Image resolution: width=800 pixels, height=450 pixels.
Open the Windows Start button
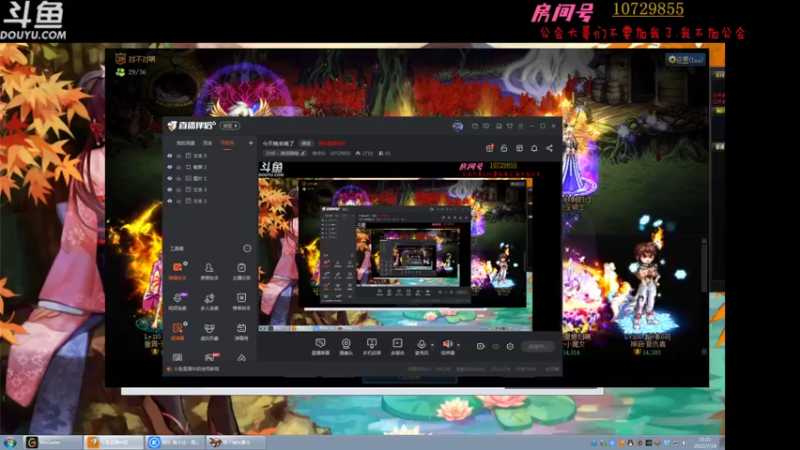click(x=10, y=442)
